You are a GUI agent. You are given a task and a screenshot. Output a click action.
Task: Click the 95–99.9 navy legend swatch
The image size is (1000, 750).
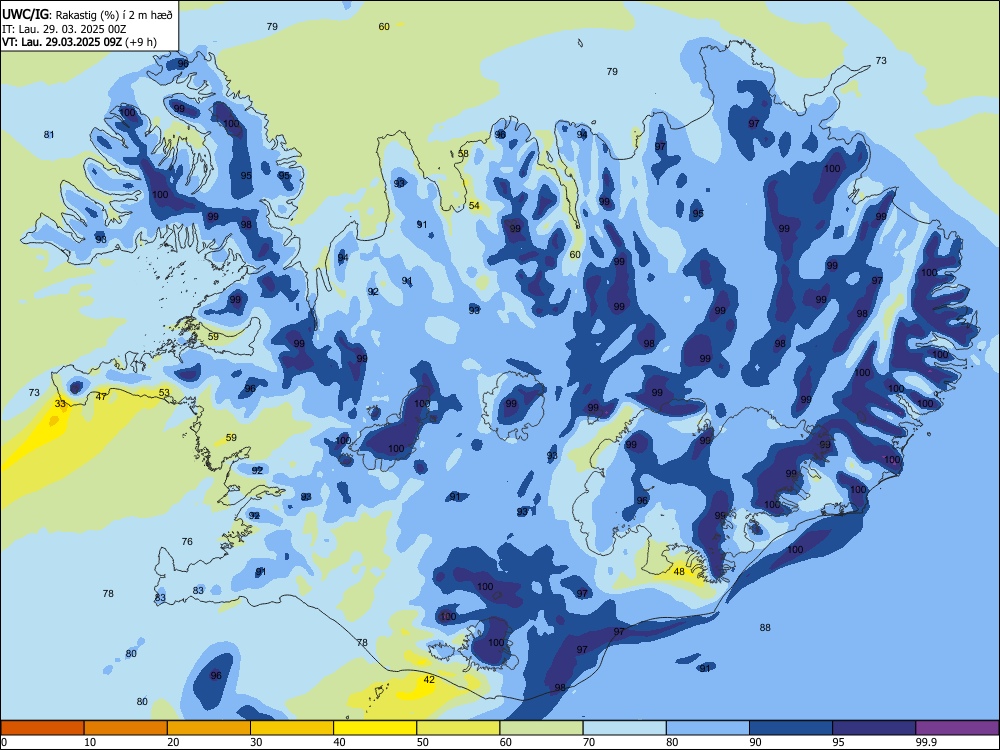874,728
